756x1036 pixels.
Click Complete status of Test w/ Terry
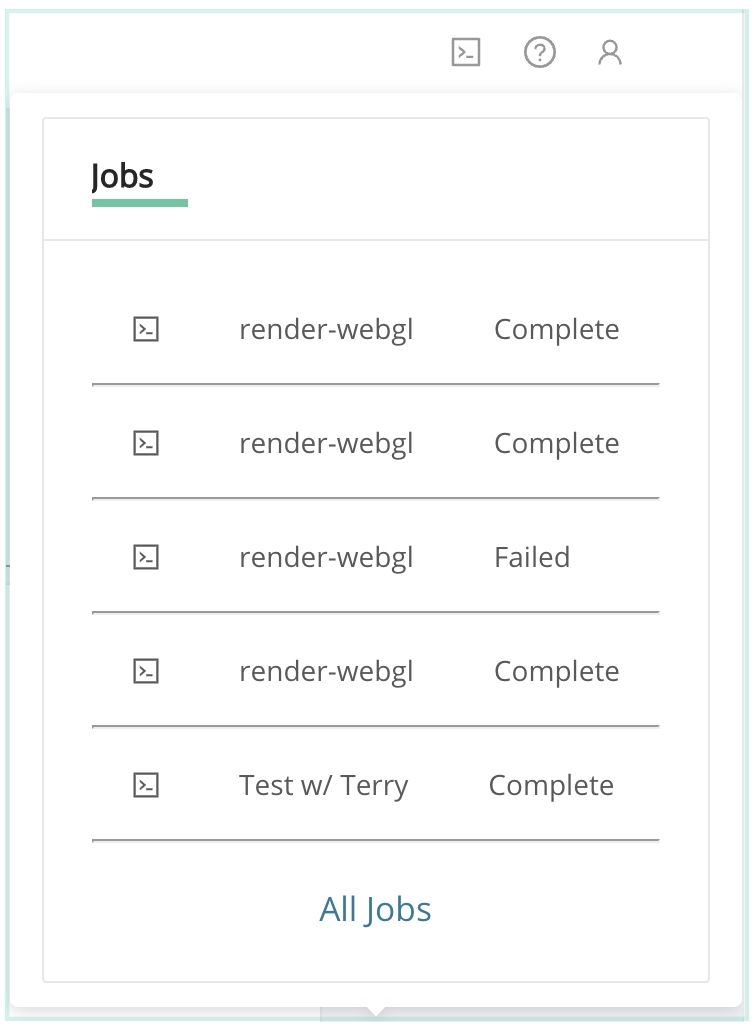(551, 785)
